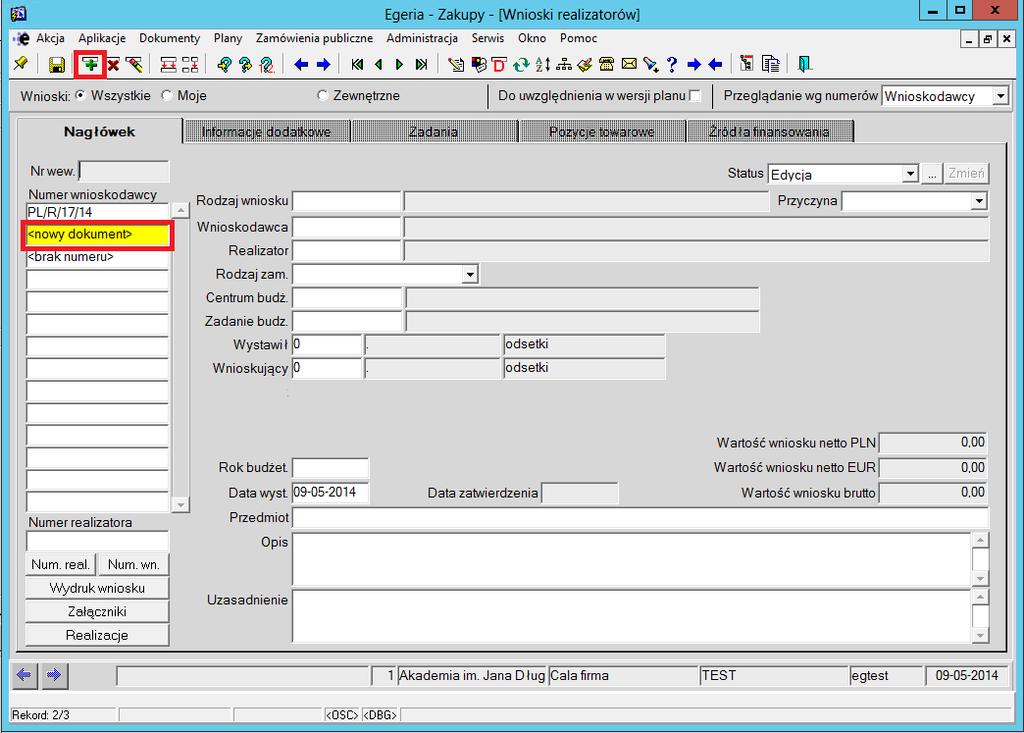Switch to Źródła finansowania tab

(769, 131)
